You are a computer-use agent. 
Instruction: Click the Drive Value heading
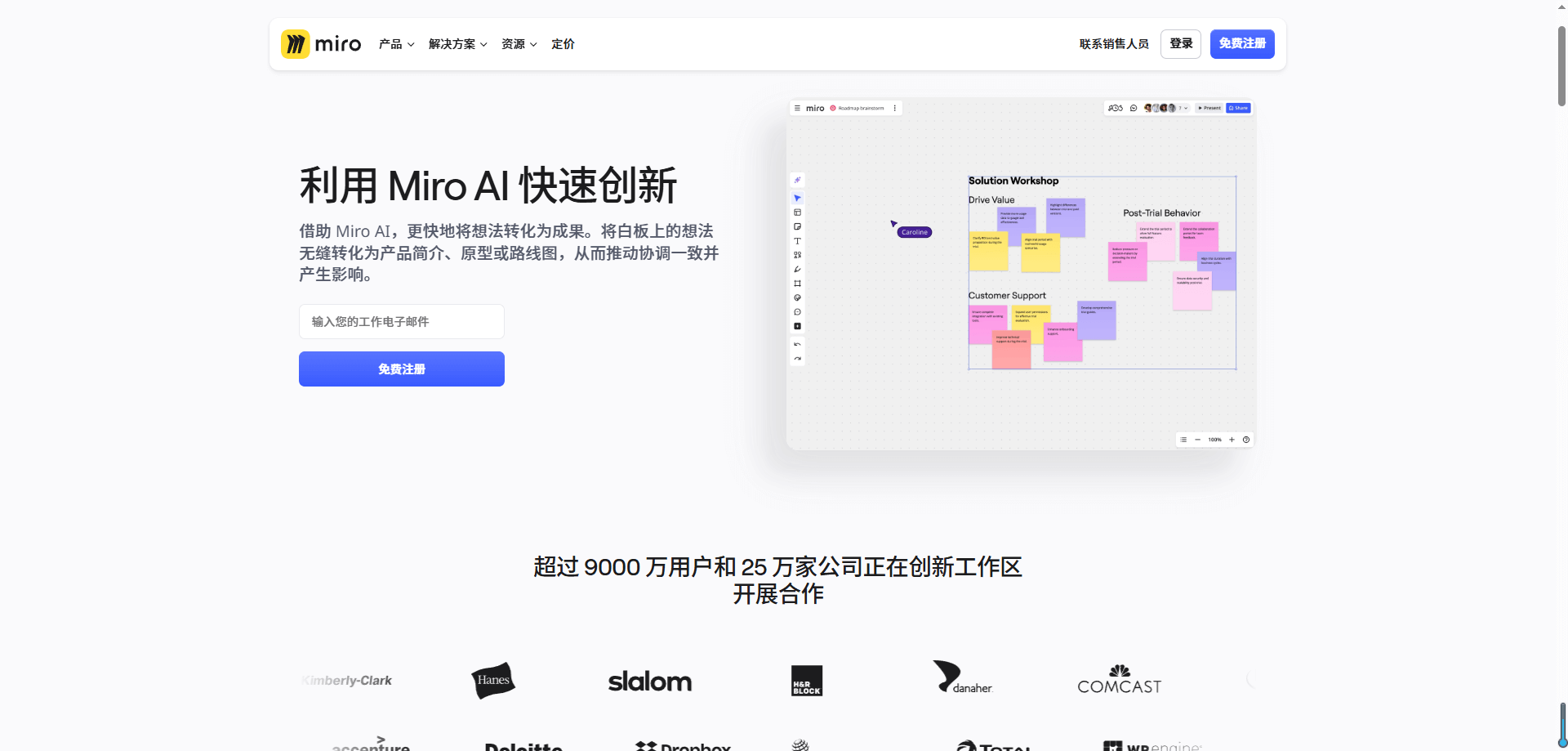pos(991,199)
